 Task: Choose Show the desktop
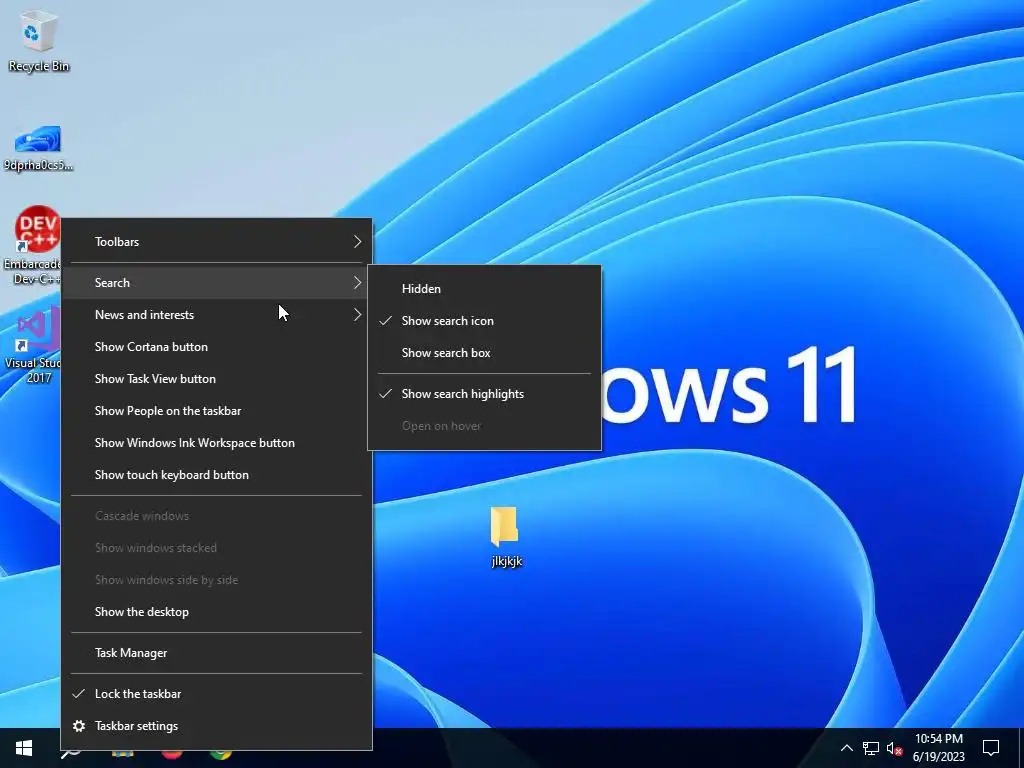pos(216,612)
